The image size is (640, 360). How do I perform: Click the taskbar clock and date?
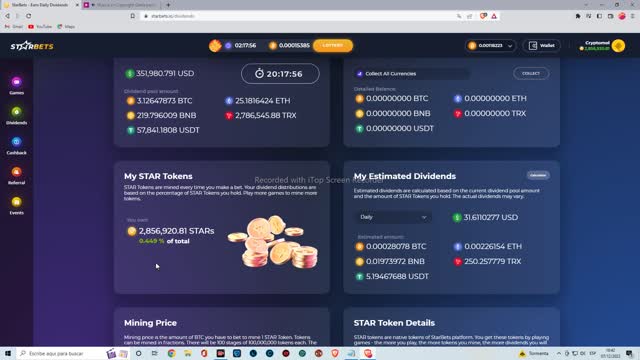point(610,353)
